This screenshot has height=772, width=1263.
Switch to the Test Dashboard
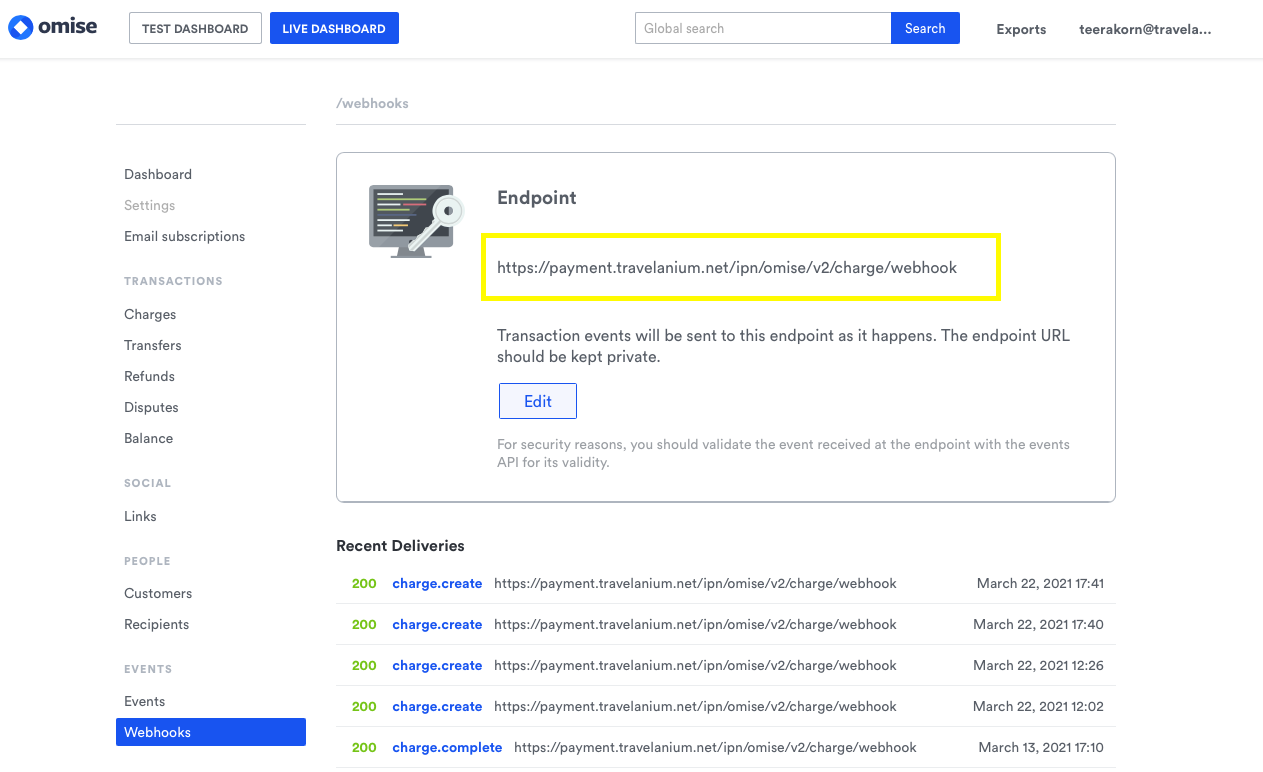tap(195, 28)
